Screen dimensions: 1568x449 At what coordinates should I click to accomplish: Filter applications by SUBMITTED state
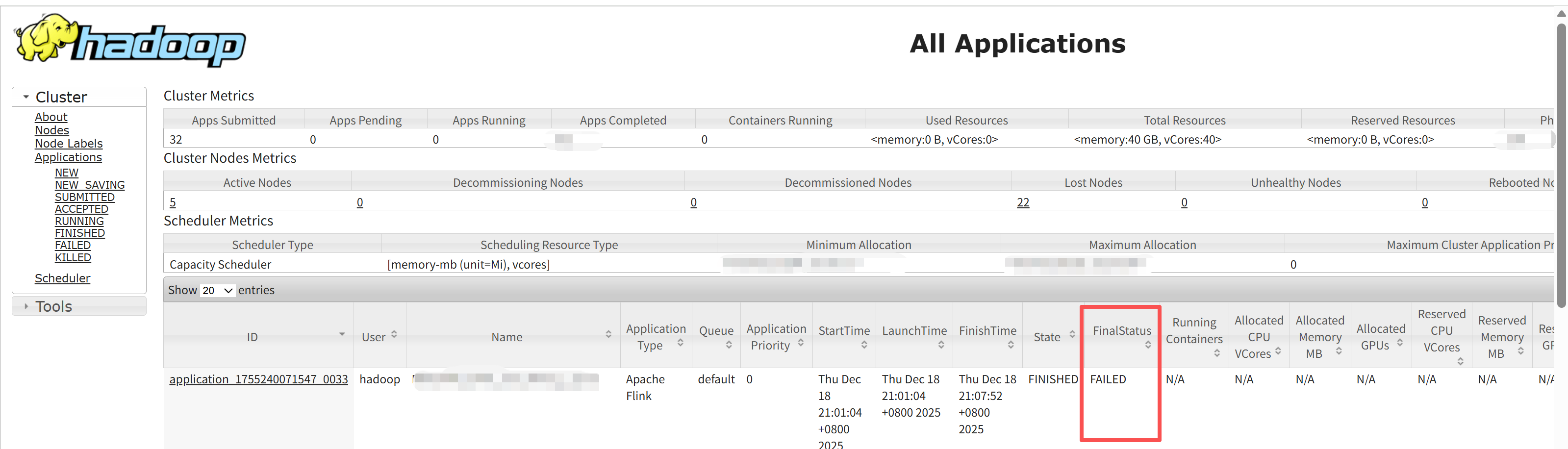[x=85, y=197]
